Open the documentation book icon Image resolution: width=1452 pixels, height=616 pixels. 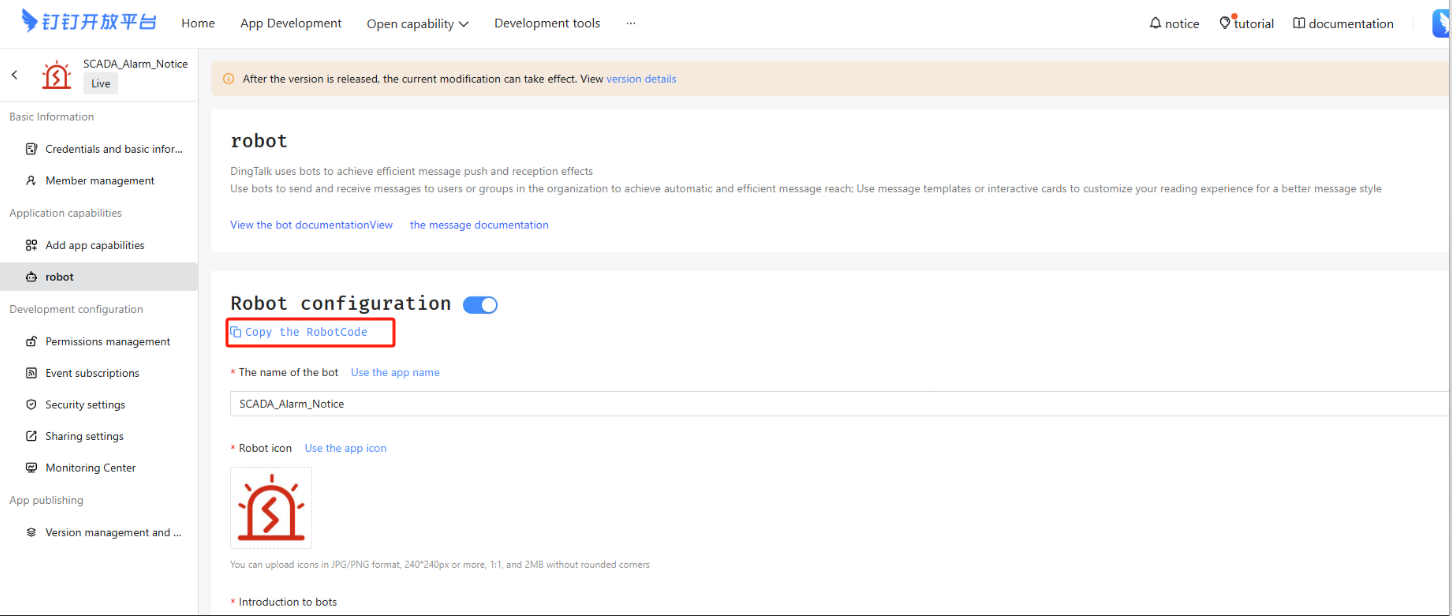point(1299,23)
